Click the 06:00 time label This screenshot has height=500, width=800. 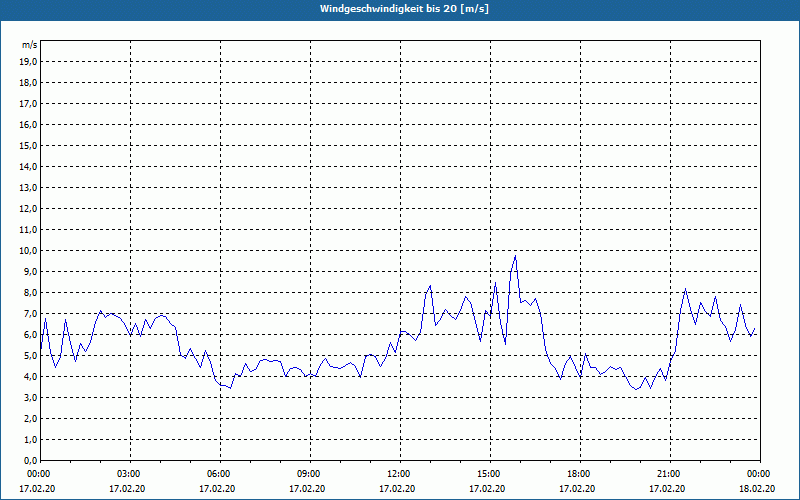220,474
